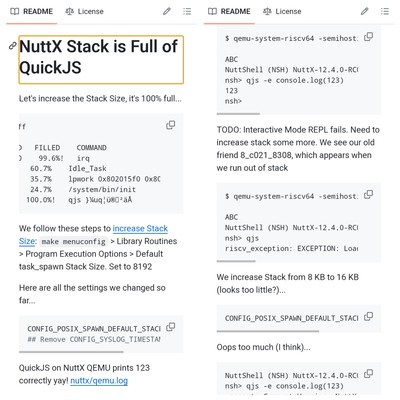Click the edit pencil icon in left pane
400x400 pixels.
(167, 11)
